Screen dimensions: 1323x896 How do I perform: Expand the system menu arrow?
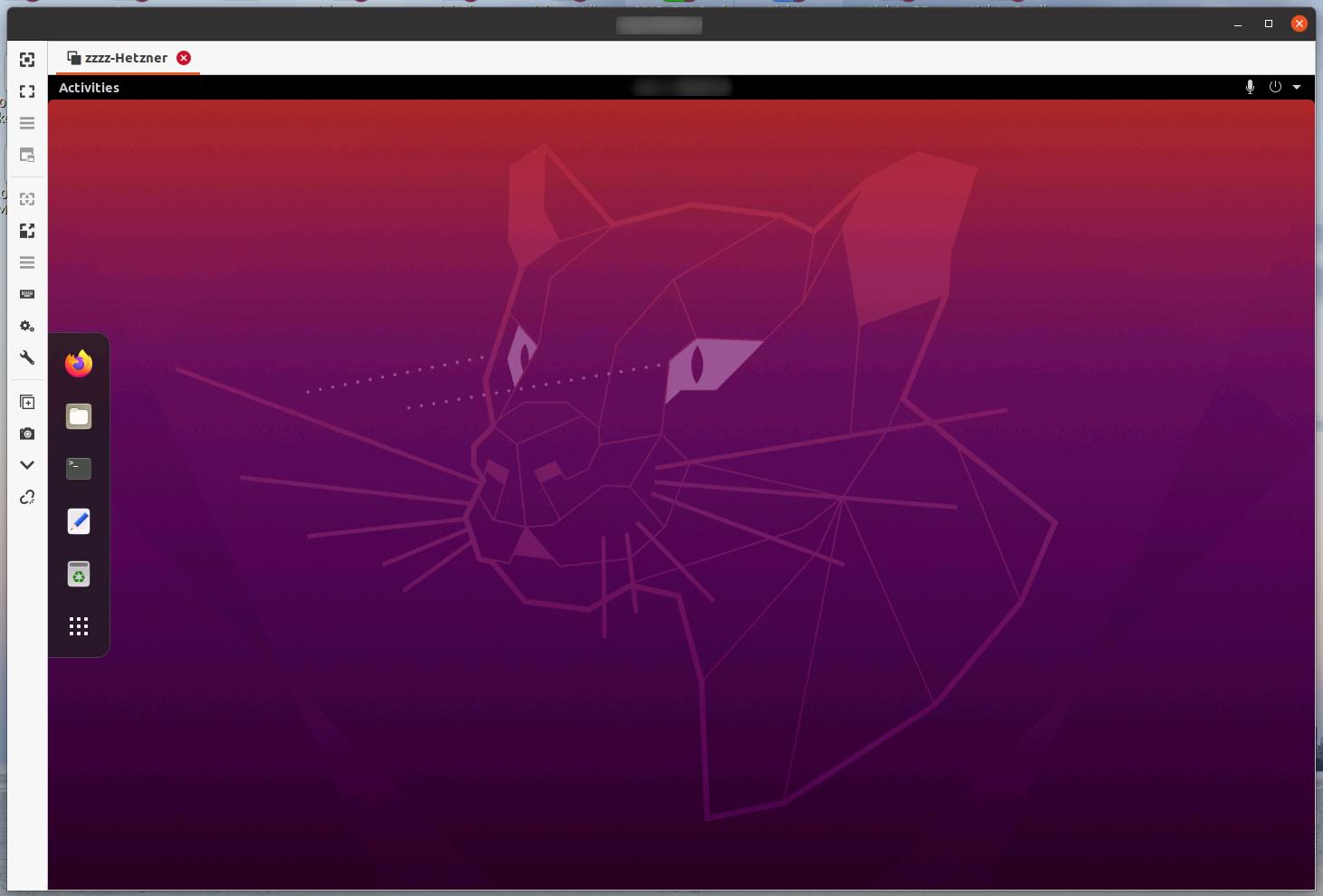pyautogui.click(x=1297, y=88)
